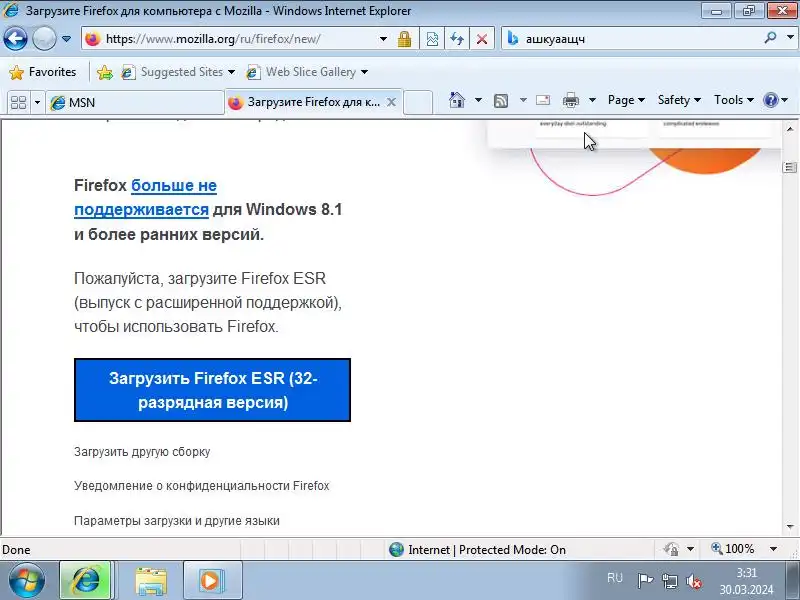Open Windows Explorer from the taskbar
Screen dimensions: 800x600
pos(151,581)
